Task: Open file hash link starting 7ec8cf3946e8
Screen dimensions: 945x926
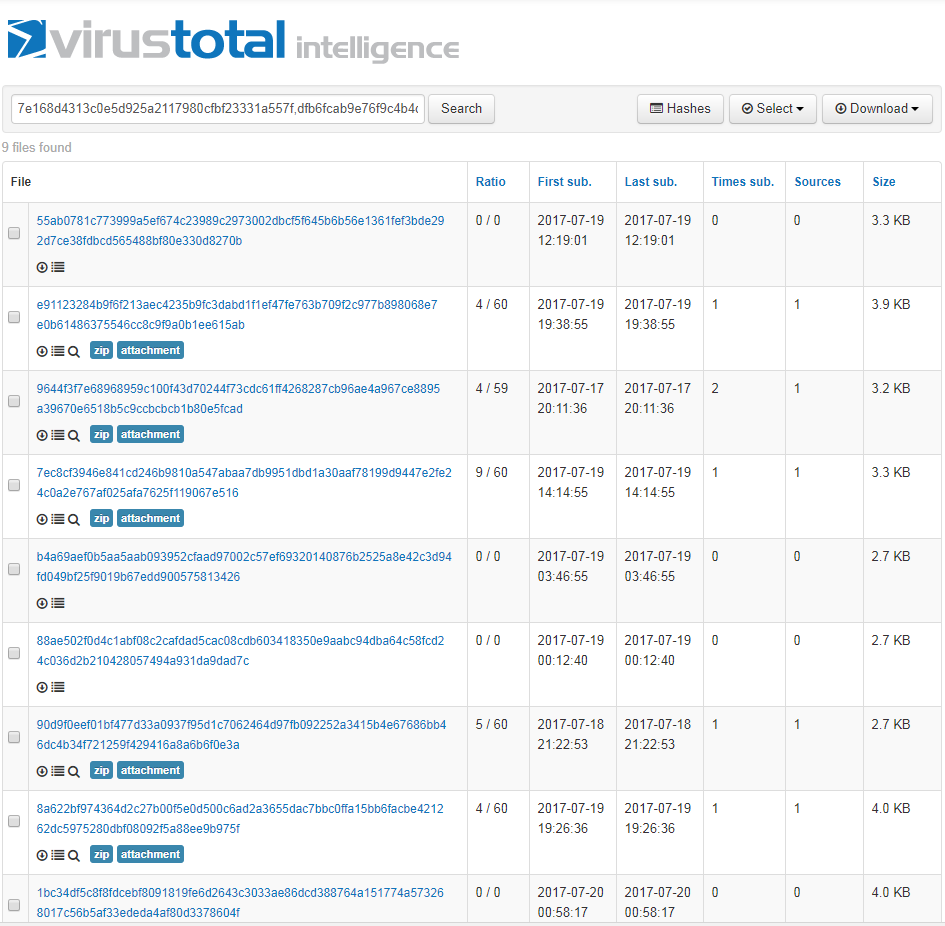Action: [x=244, y=483]
